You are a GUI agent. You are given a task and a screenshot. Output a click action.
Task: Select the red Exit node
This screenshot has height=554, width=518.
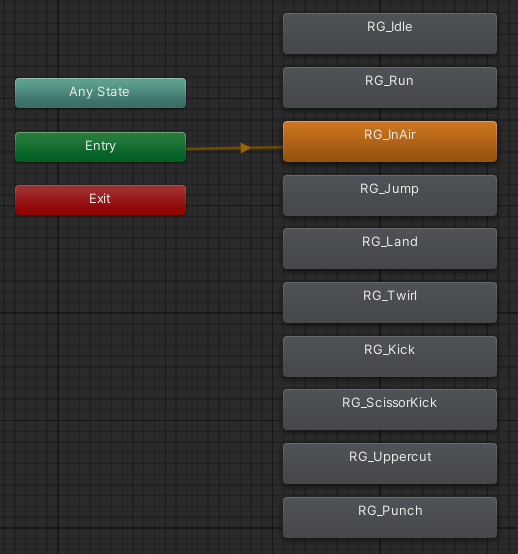[x=100, y=200]
